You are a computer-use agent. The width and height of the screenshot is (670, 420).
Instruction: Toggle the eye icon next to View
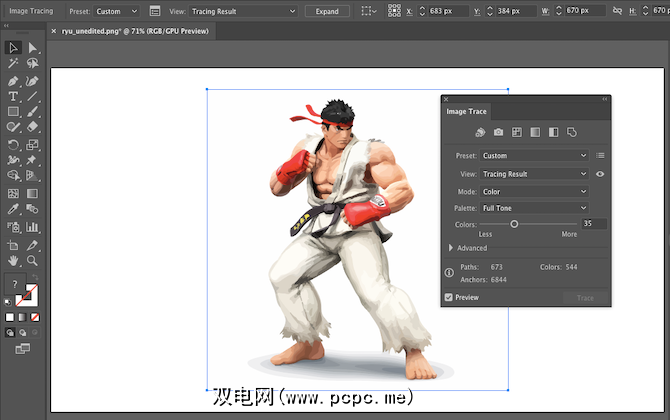coord(600,174)
